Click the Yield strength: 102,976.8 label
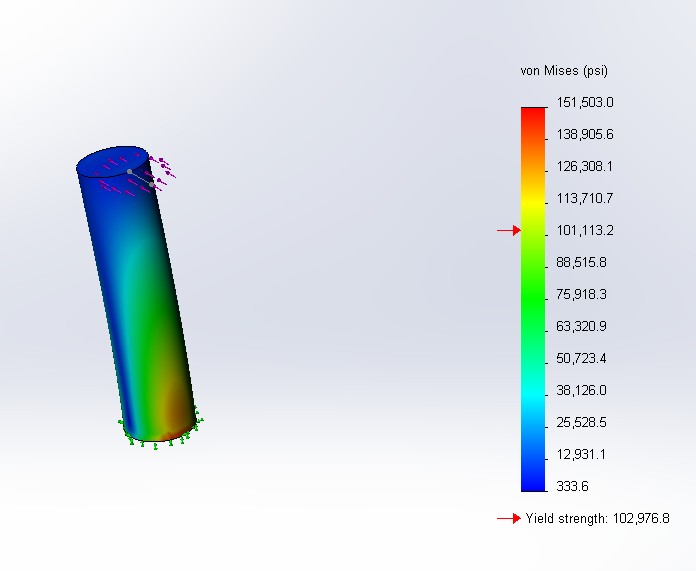 [597, 519]
